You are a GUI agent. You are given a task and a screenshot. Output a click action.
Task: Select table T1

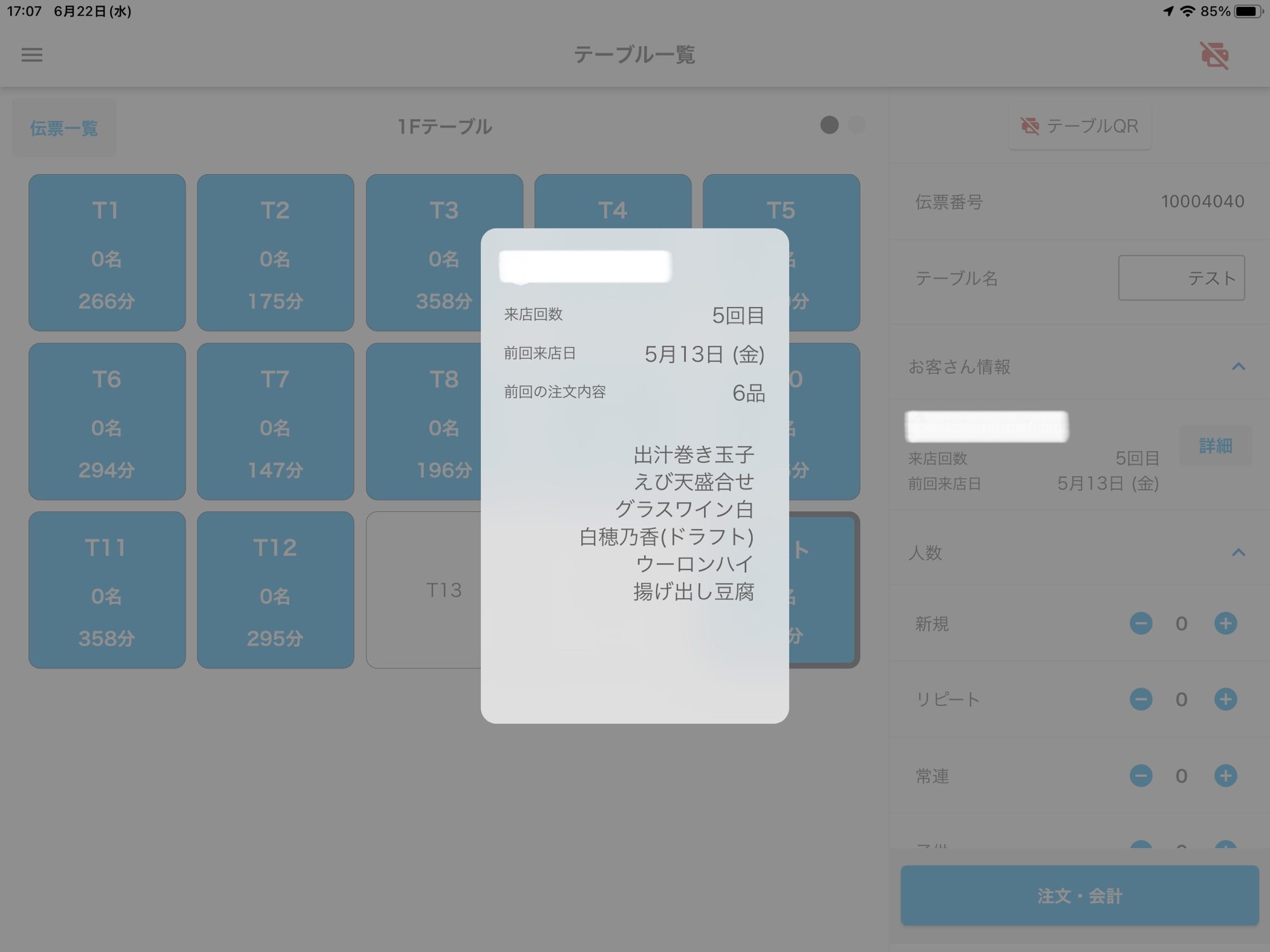(x=106, y=253)
